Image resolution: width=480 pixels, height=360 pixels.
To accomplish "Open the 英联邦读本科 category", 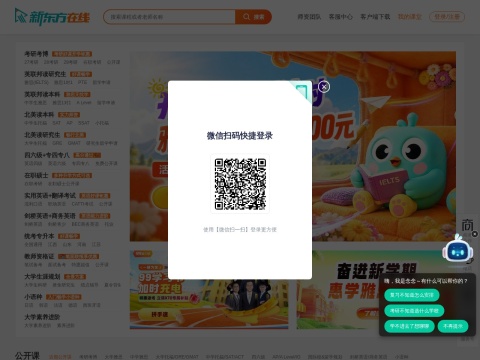I will pos(42,94).
